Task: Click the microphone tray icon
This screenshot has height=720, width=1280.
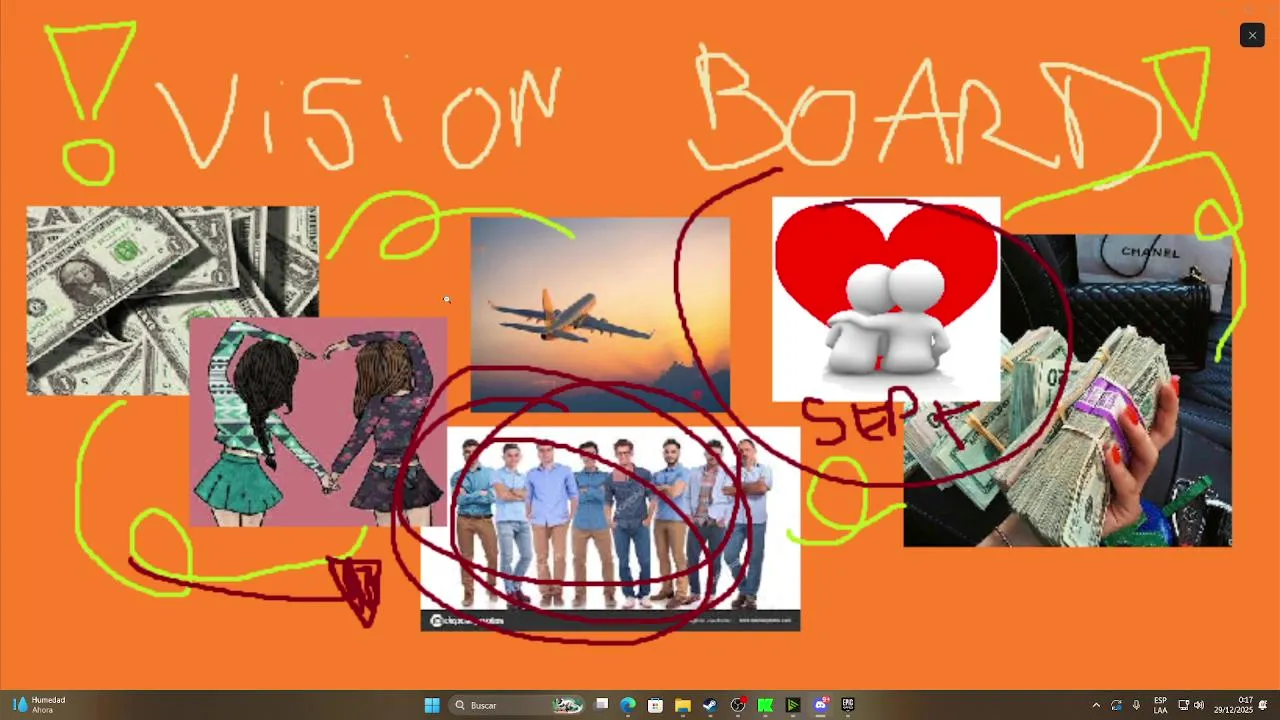Action: coord(1136,705)
